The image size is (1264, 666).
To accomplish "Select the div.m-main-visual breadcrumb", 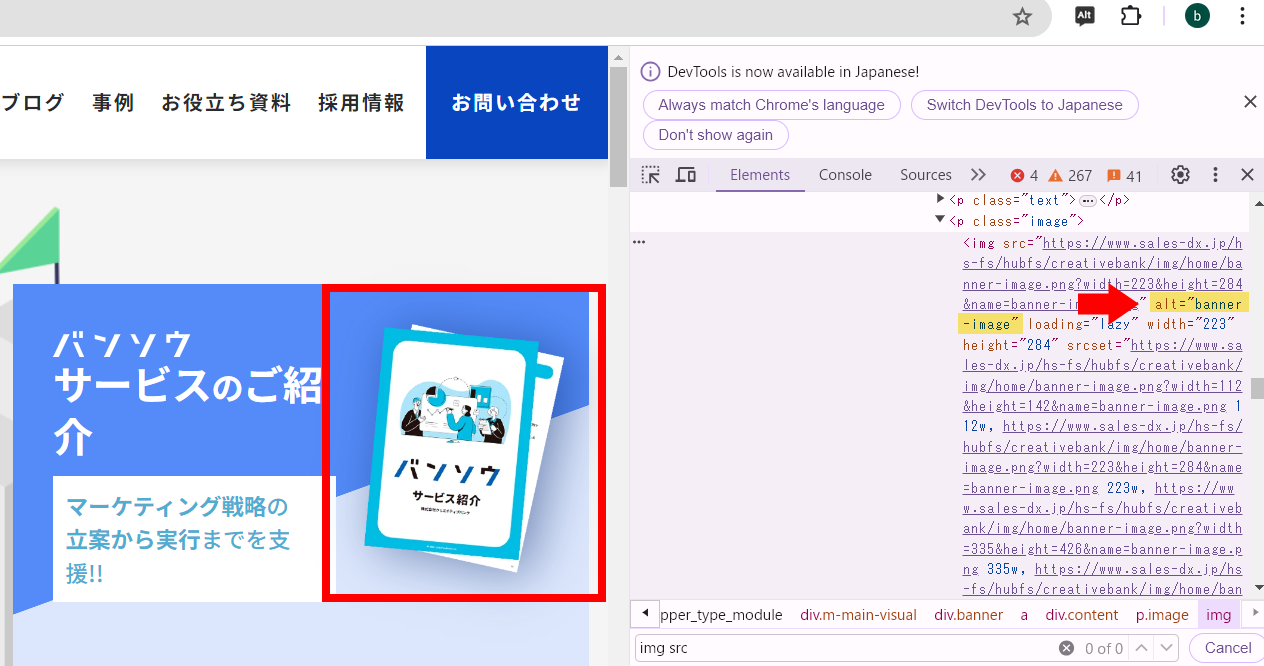I will 858,615.
